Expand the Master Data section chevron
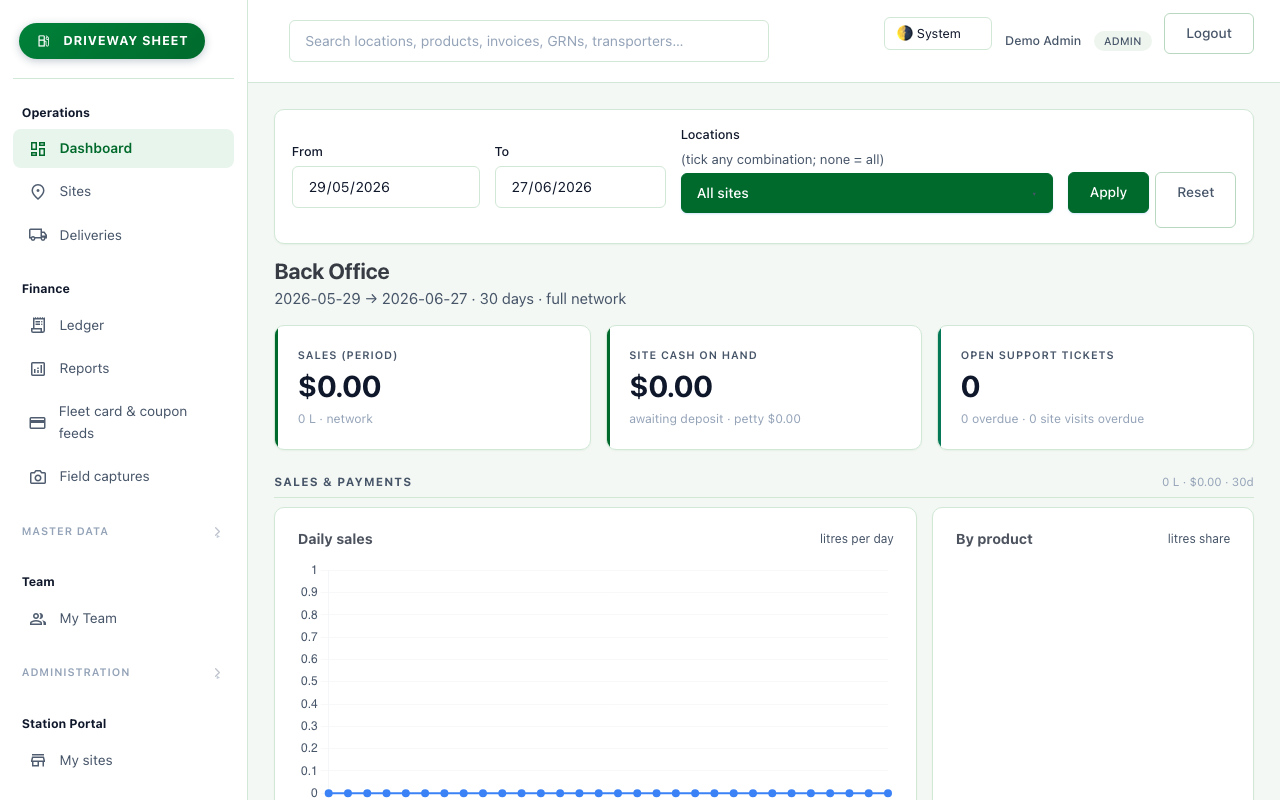 (217, 532)
